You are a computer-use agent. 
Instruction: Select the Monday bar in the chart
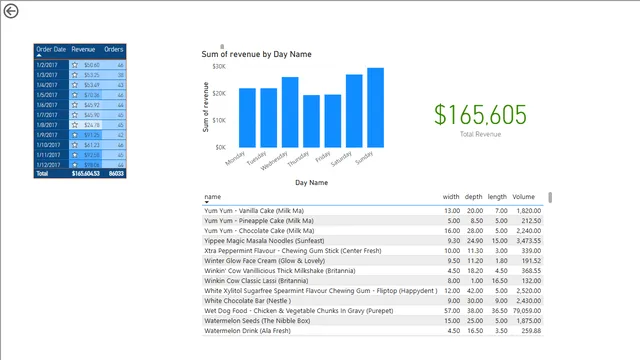pyautogui.click(x=247, y=118)
